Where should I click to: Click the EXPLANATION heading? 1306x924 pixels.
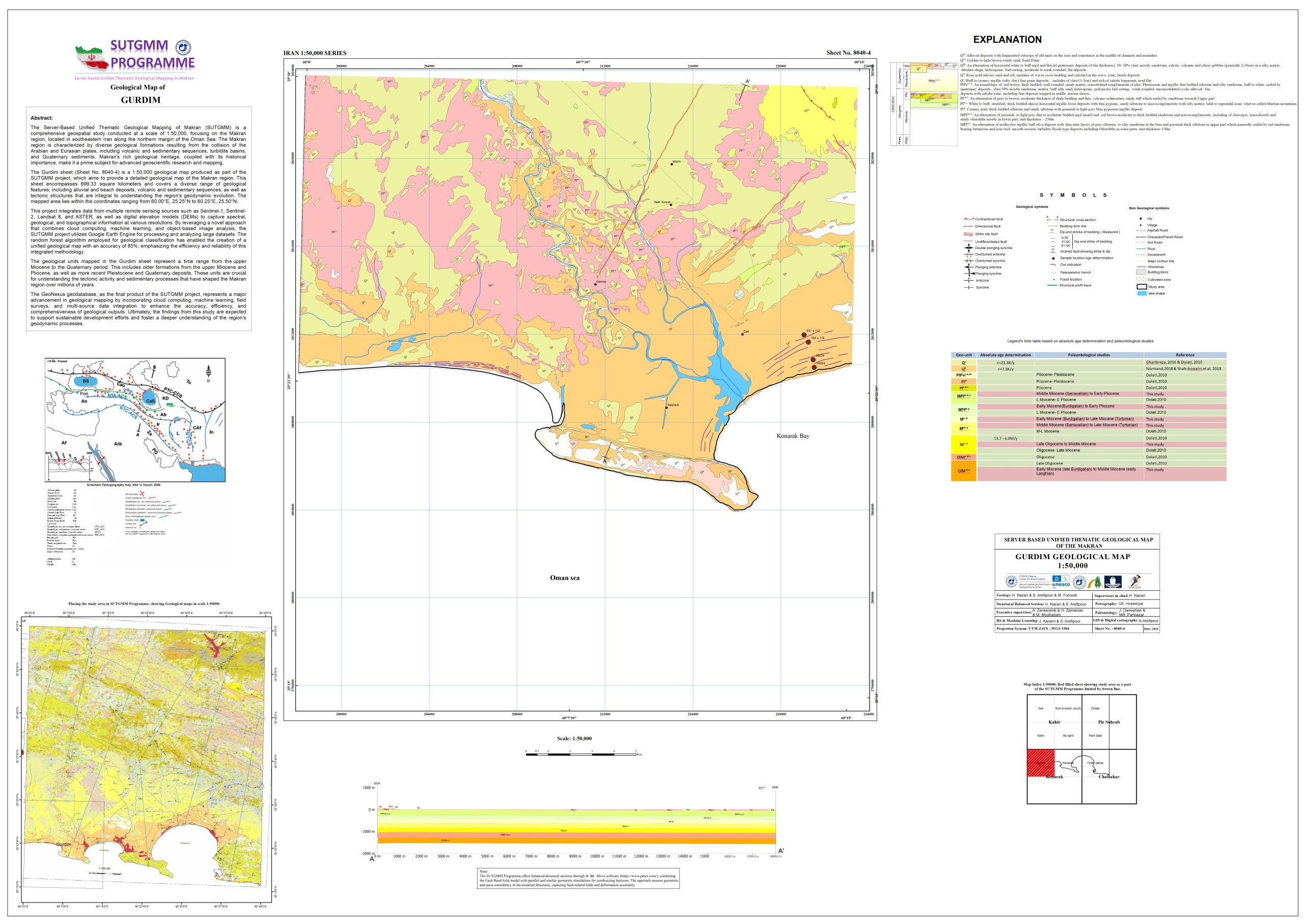[x=1007, y=40]
